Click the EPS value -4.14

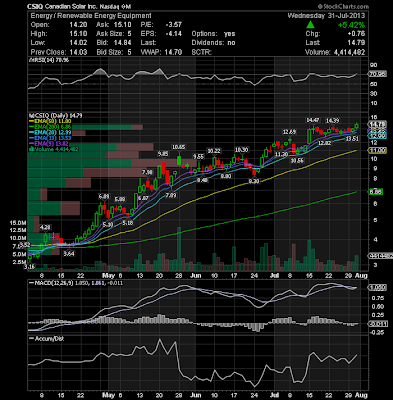174,34
